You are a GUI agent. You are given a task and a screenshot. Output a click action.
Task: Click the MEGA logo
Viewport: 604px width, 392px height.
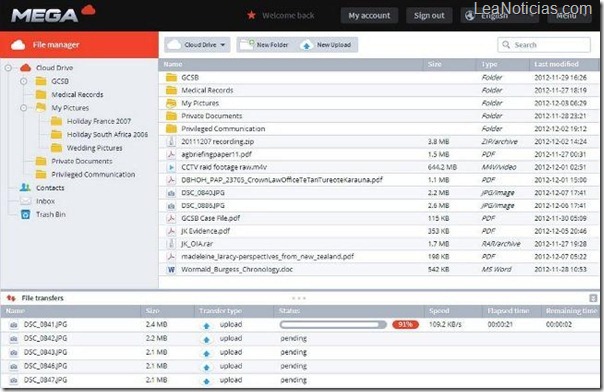tap(53, 14)
